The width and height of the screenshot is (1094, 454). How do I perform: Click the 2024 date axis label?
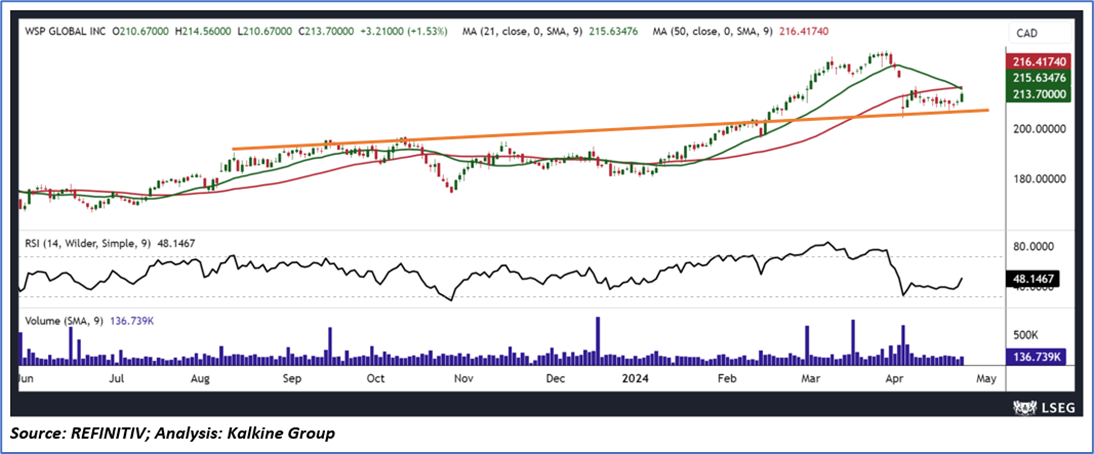click(x=637, y=379)
